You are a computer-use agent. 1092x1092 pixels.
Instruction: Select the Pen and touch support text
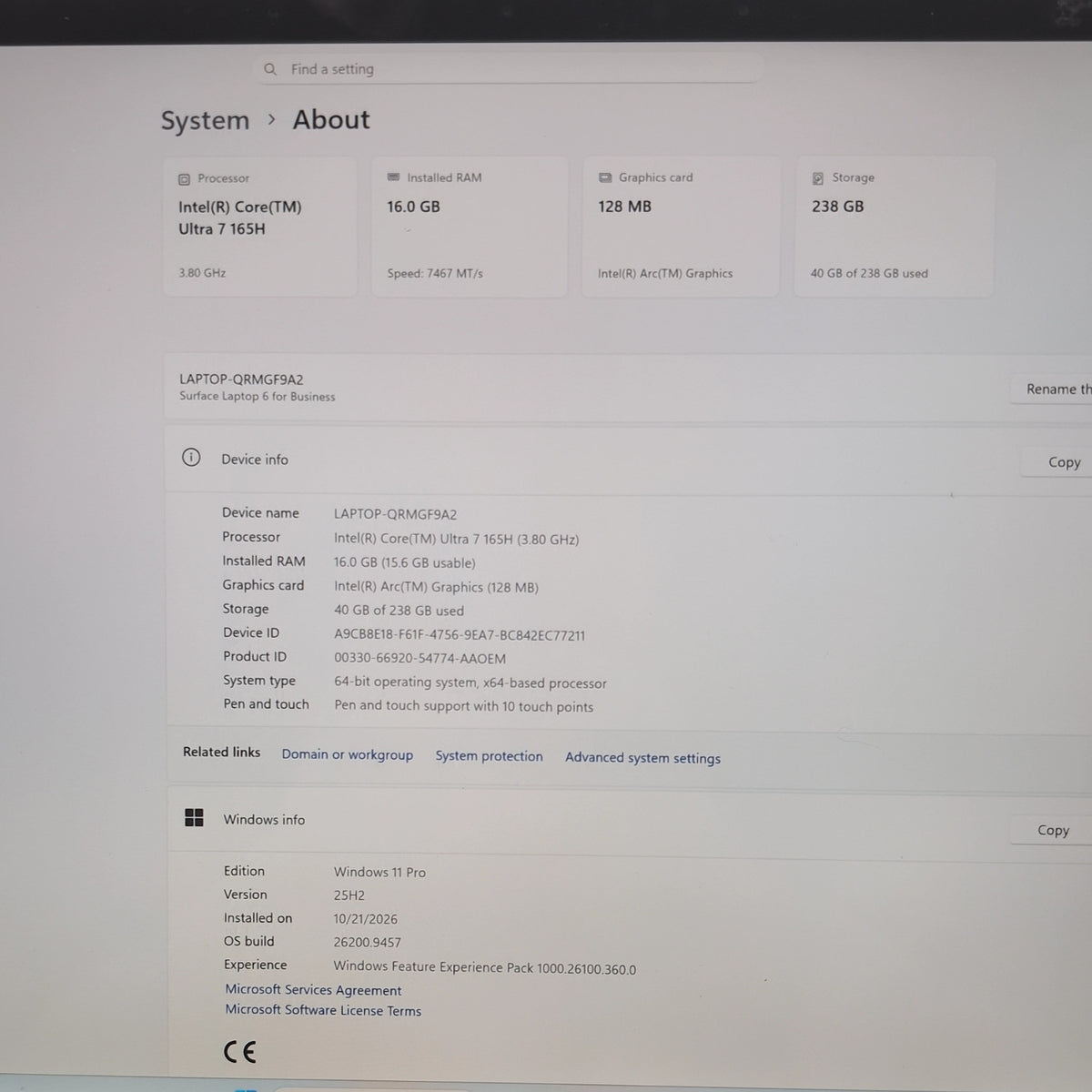(x=463, y=706)
